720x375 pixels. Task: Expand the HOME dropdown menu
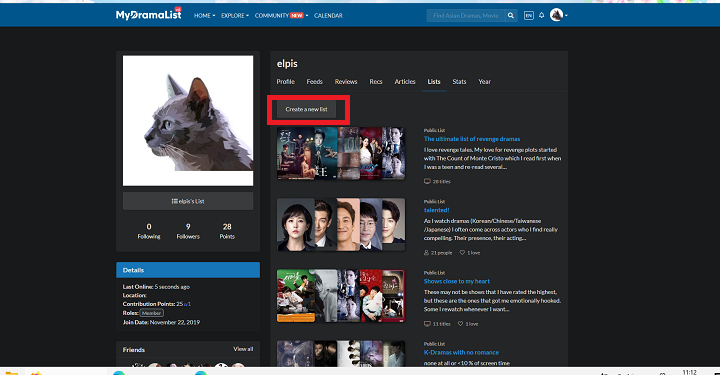click(204, 16)
